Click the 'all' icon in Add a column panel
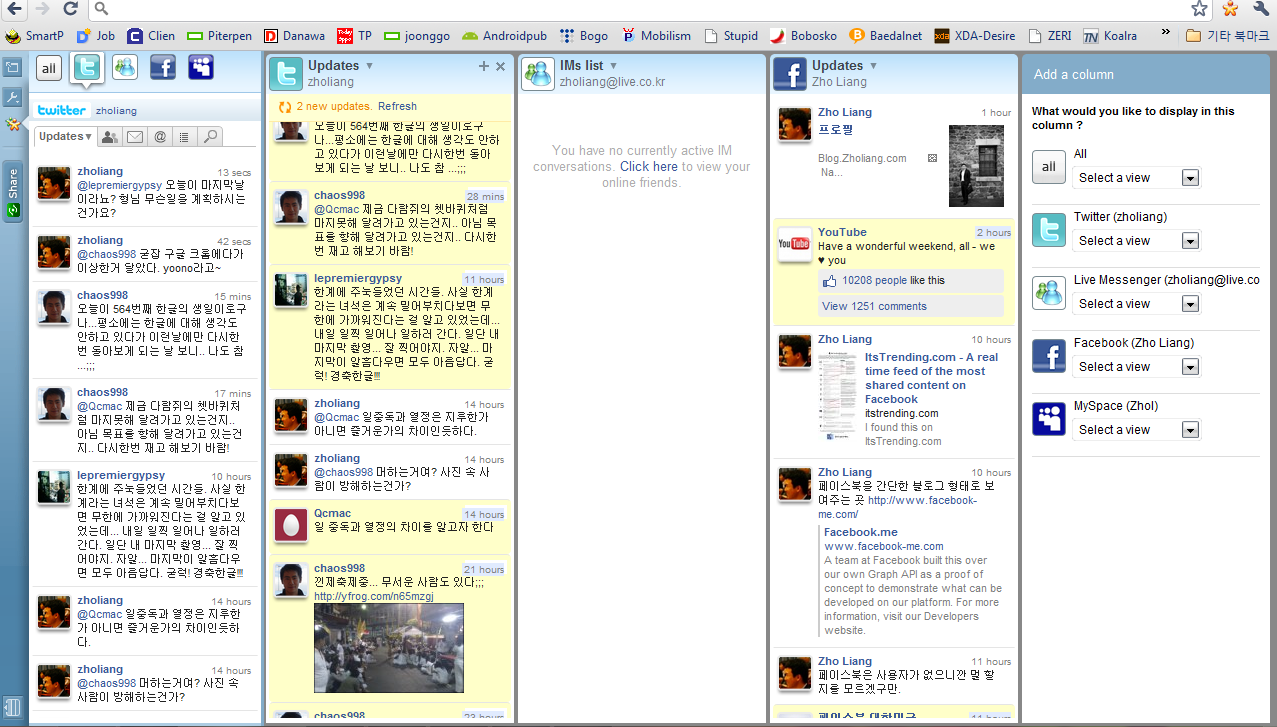This screenshot has width=1277, height=727. 1048,167
